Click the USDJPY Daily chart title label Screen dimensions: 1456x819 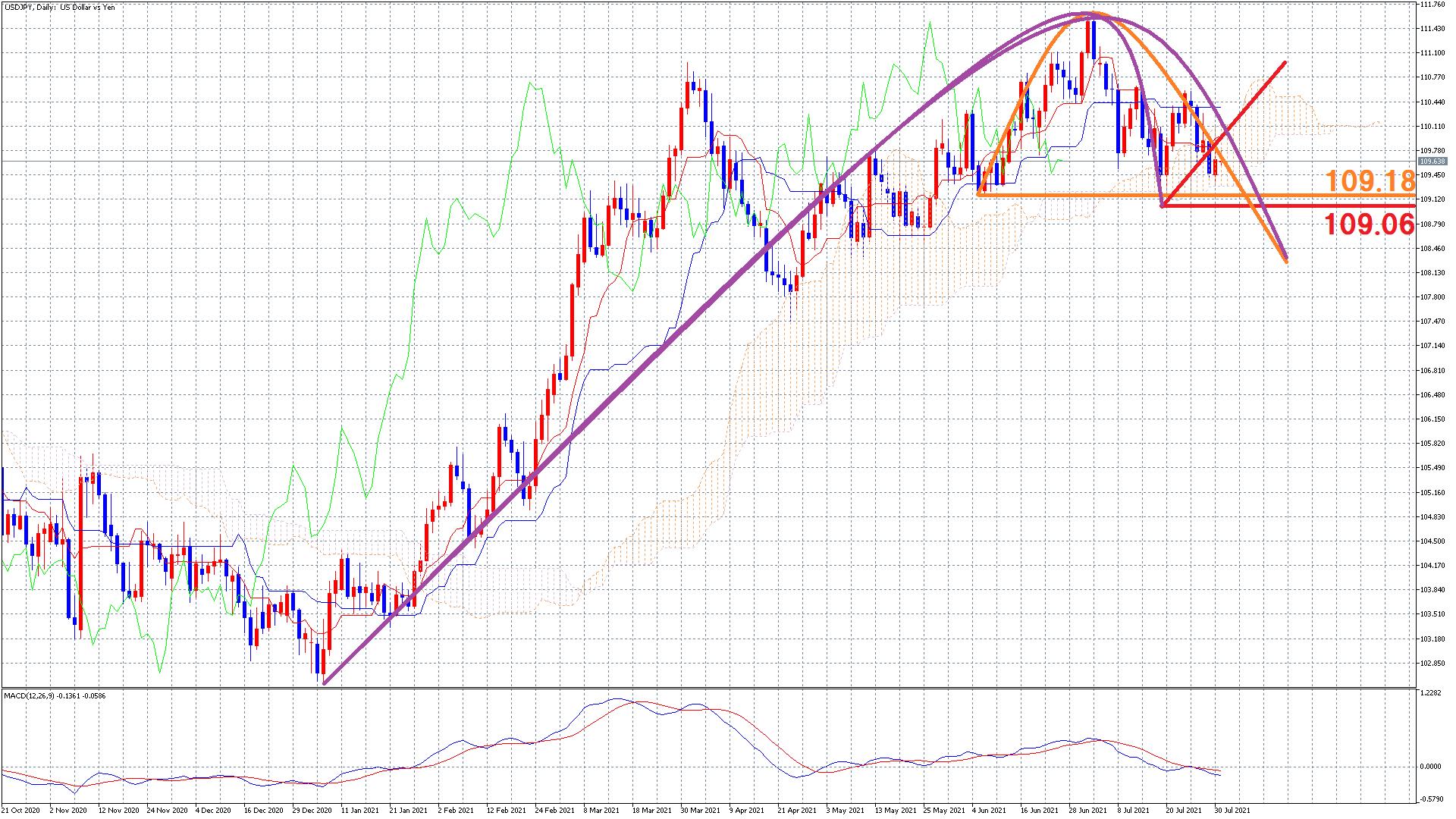(x=59, y=8)
